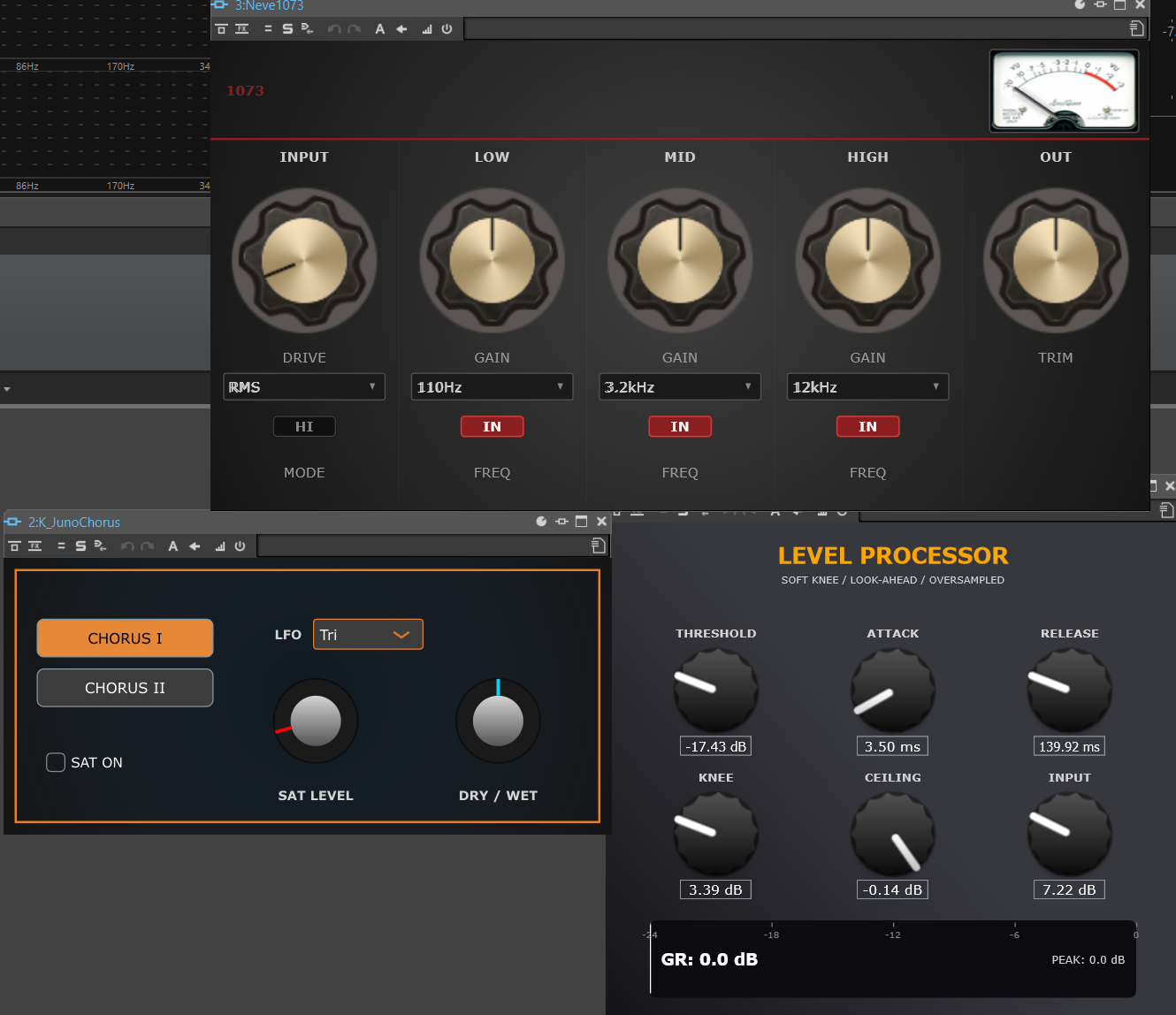Click the OUT trim knob on Neve1073
The width and height of the screenshot is (1176, 1015).
coord(1056,261)
